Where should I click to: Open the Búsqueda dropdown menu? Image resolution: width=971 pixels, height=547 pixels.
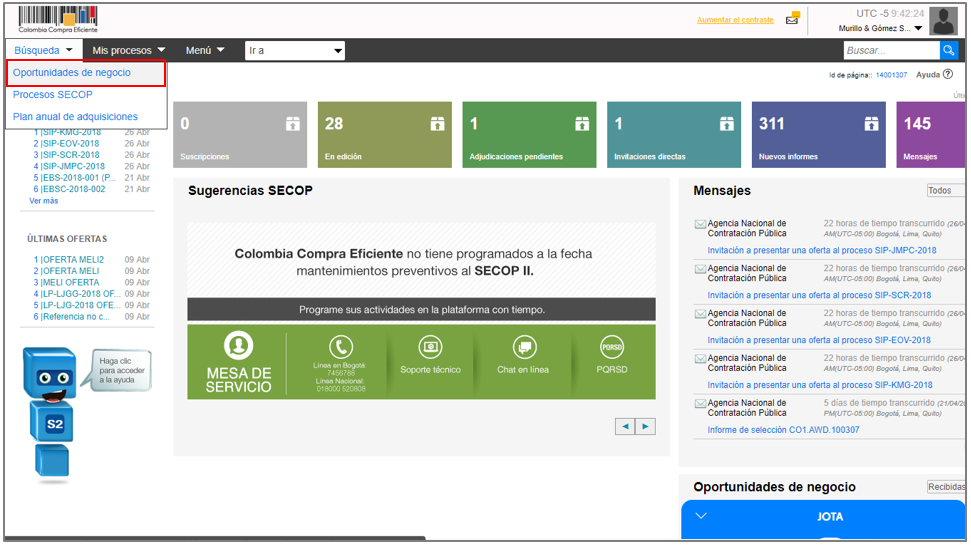coord(43,50)
